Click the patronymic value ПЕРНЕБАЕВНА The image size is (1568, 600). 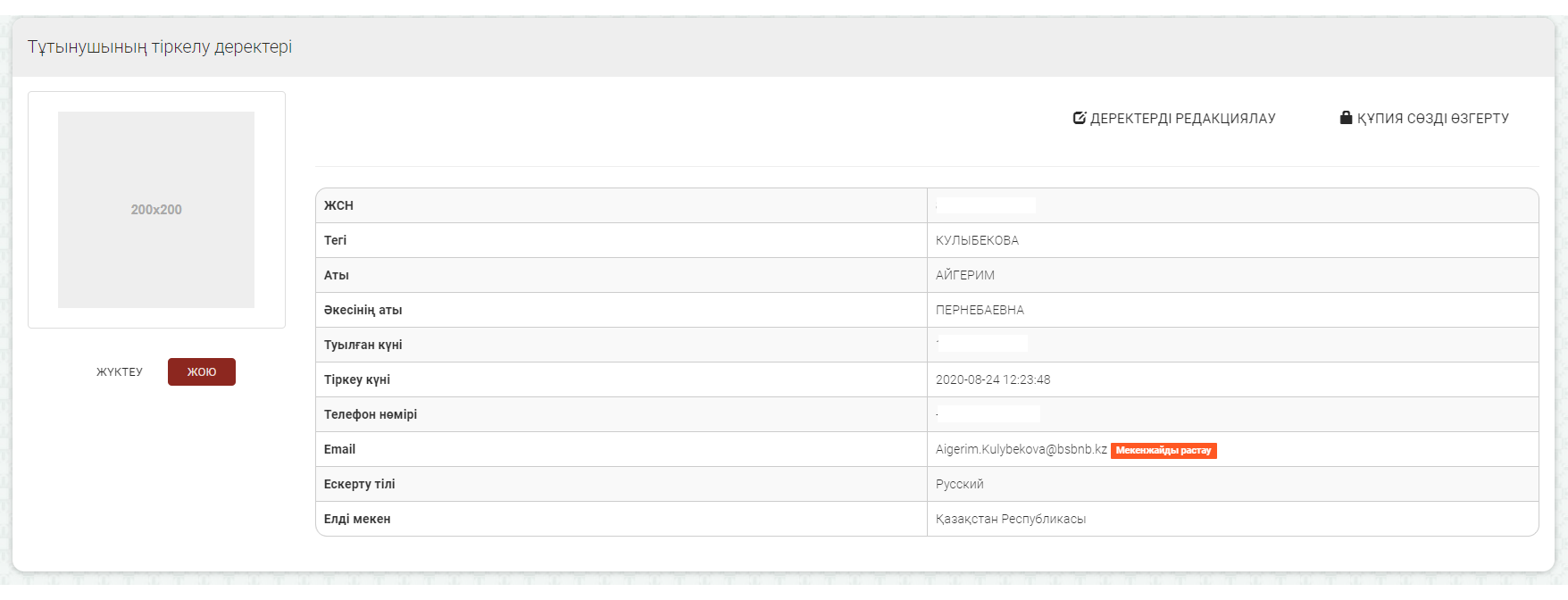tap(980, 310)
